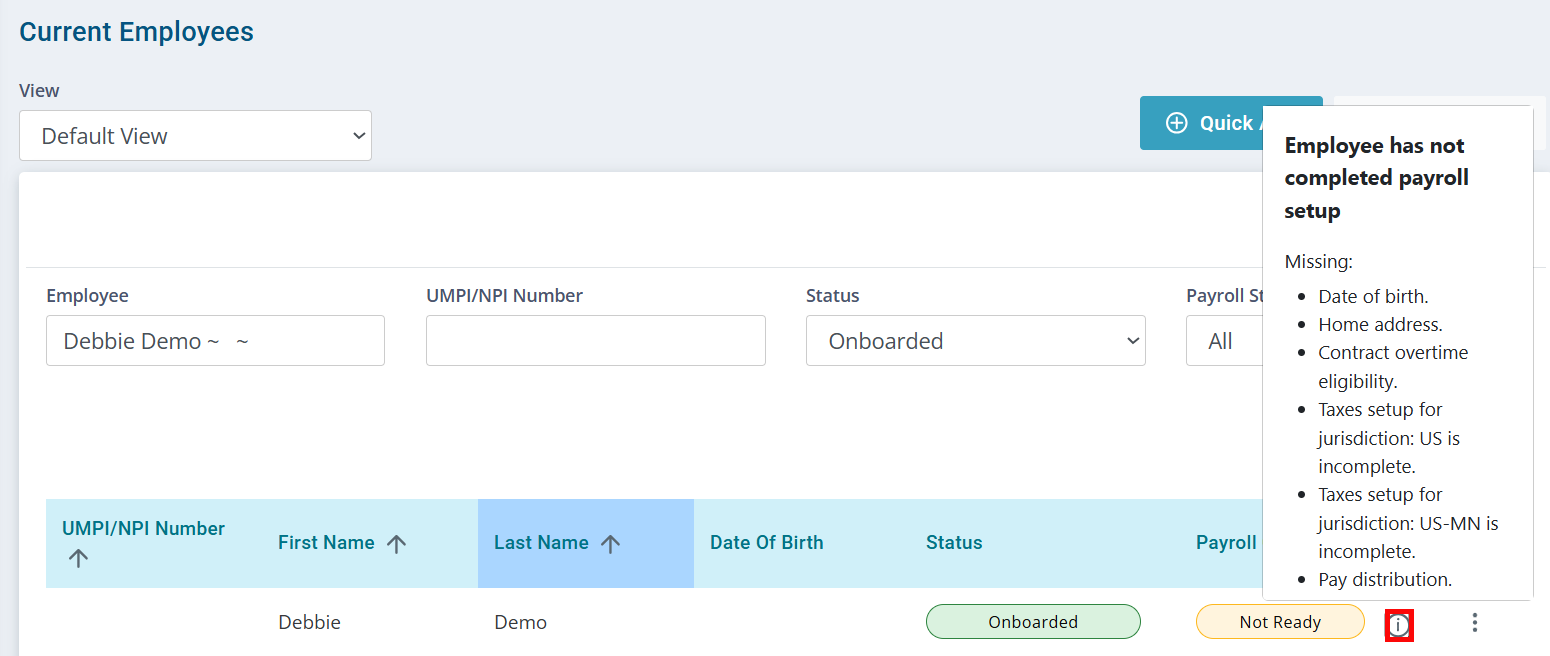Focus the empty UMPI/NPI Number filter field
Screen dimensions: 1550x656
595,341
